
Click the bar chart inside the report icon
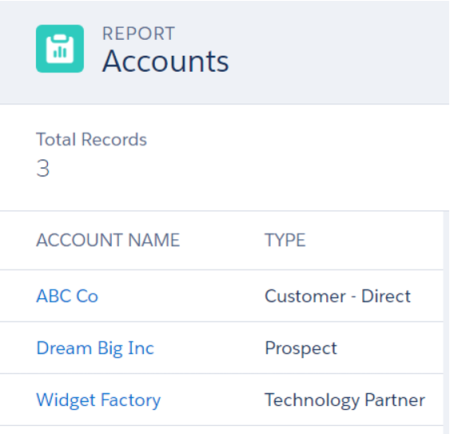pyautogui.click(x=60, y=52)
